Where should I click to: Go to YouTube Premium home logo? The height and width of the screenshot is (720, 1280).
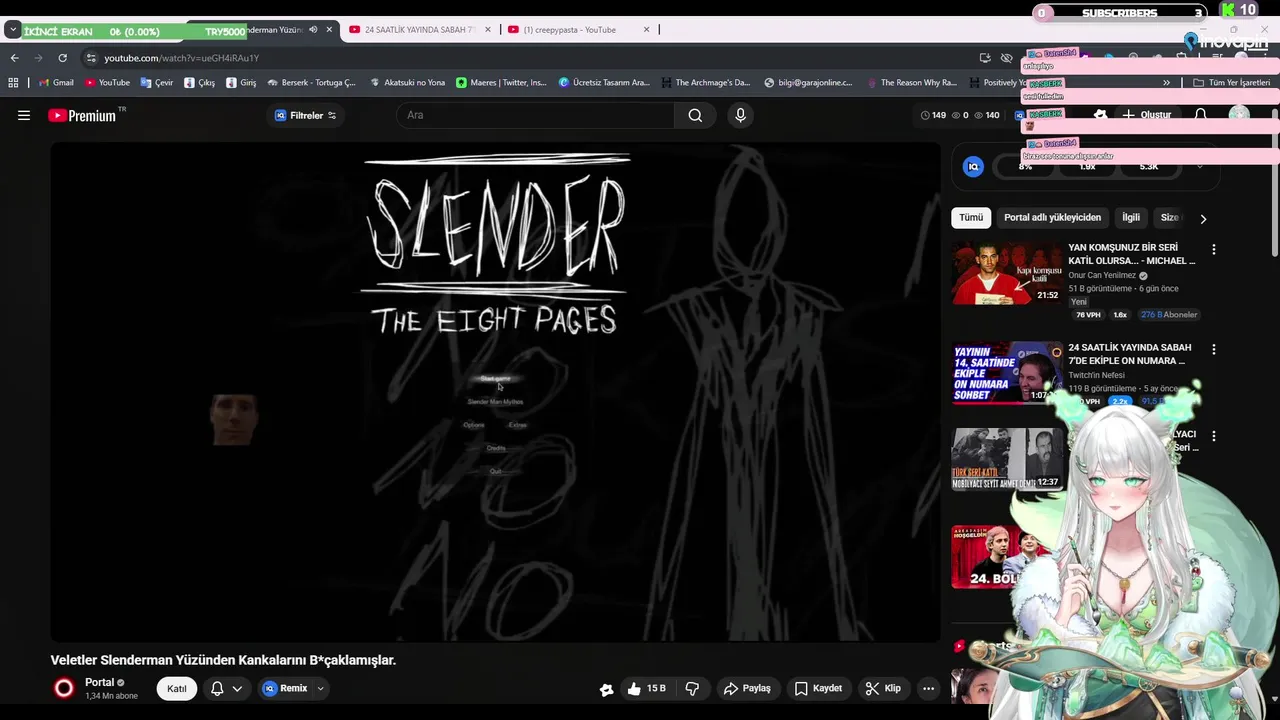point(82,115)
